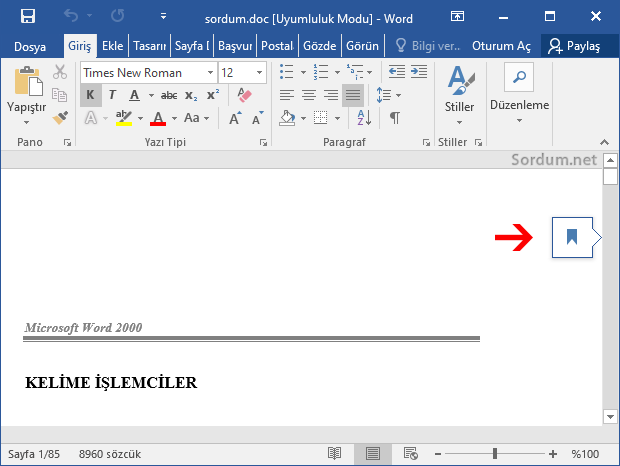Image resolution: width=620 pixels, height=466 pixels.
Task: Click the Numbering list icon
Action: [321, 72]
